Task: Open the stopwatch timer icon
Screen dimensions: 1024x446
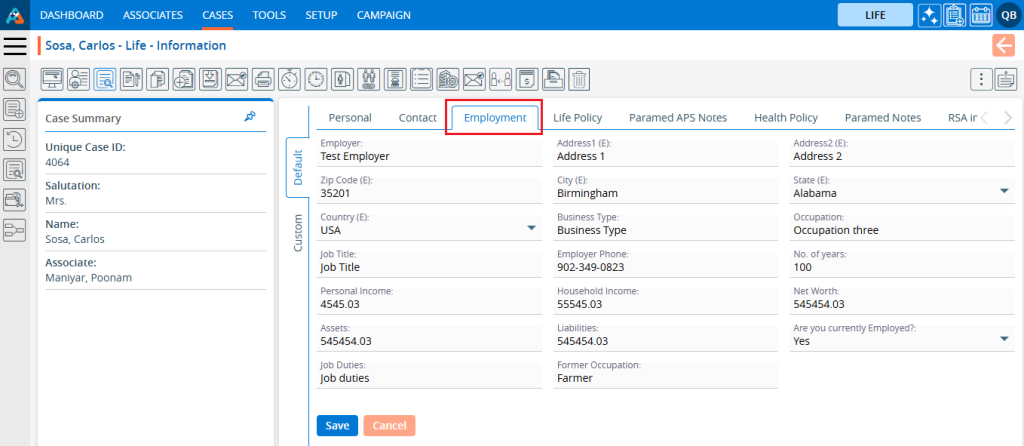Action: [288, 79]
